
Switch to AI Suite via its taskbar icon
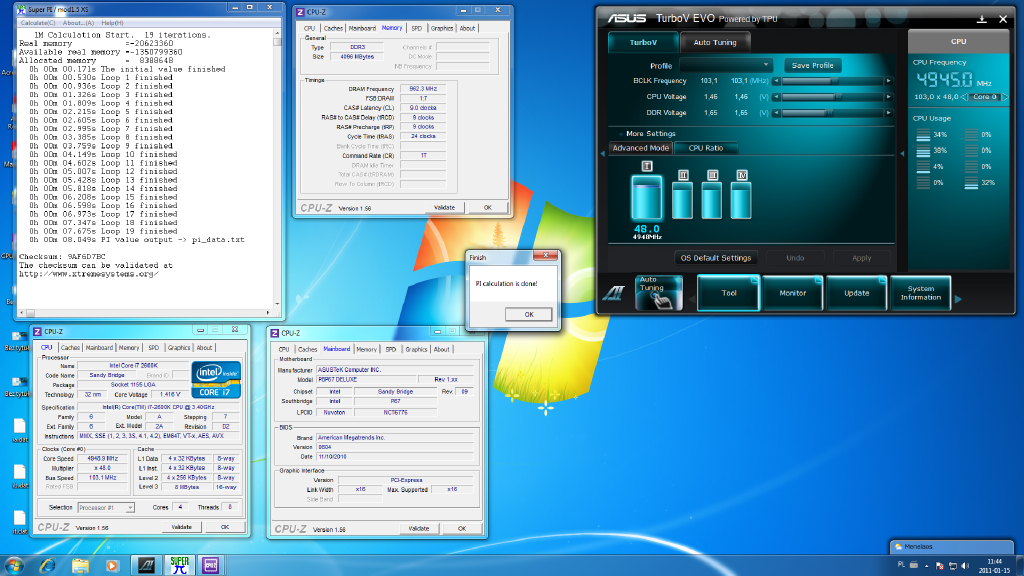146,566
